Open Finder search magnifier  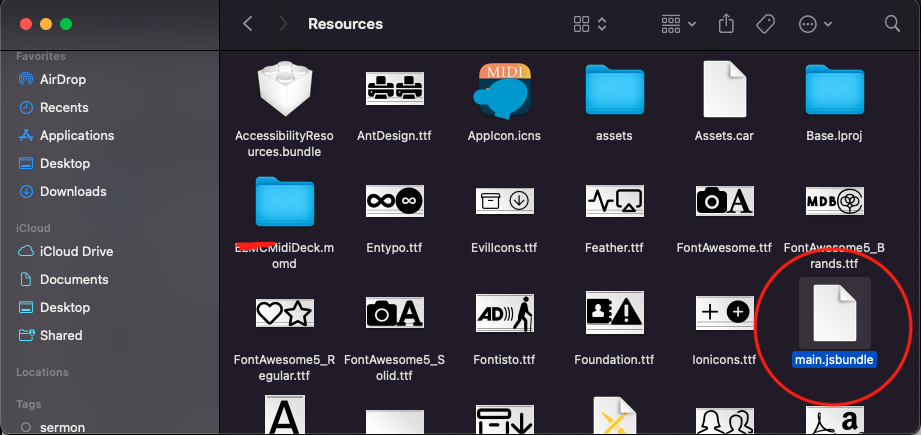point(892,24)
